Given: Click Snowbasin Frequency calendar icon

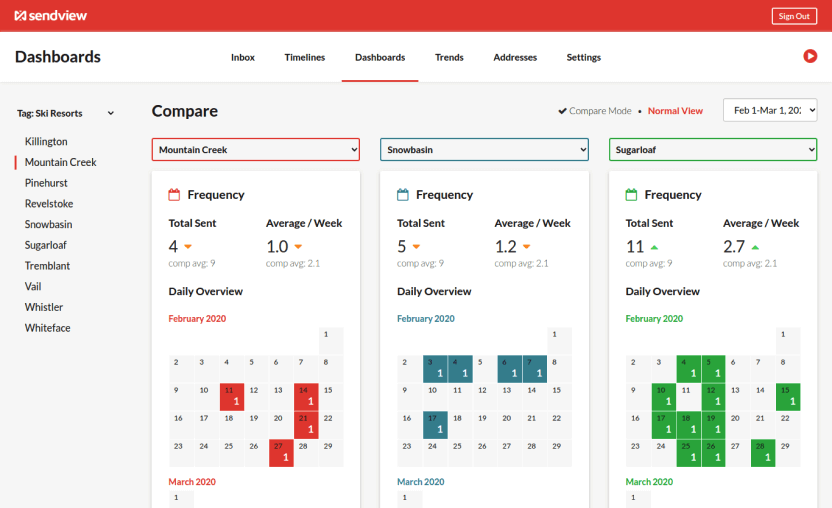Looking at the screenshot, I should click(x=403, y=195).
